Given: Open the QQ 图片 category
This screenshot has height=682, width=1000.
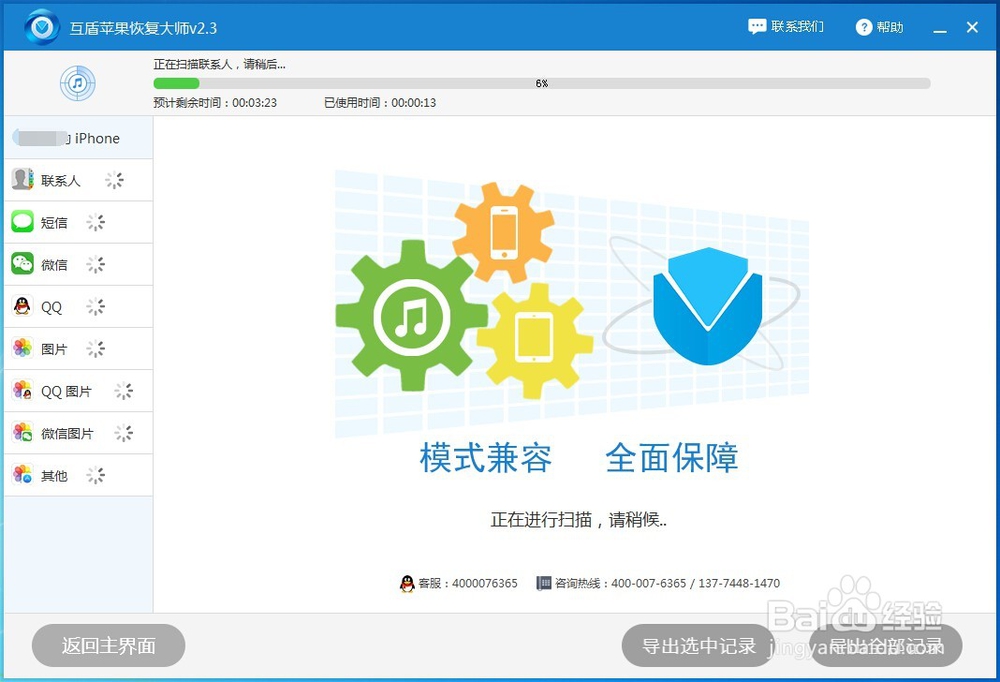Looking at the screenshot, I should (78, 390).
